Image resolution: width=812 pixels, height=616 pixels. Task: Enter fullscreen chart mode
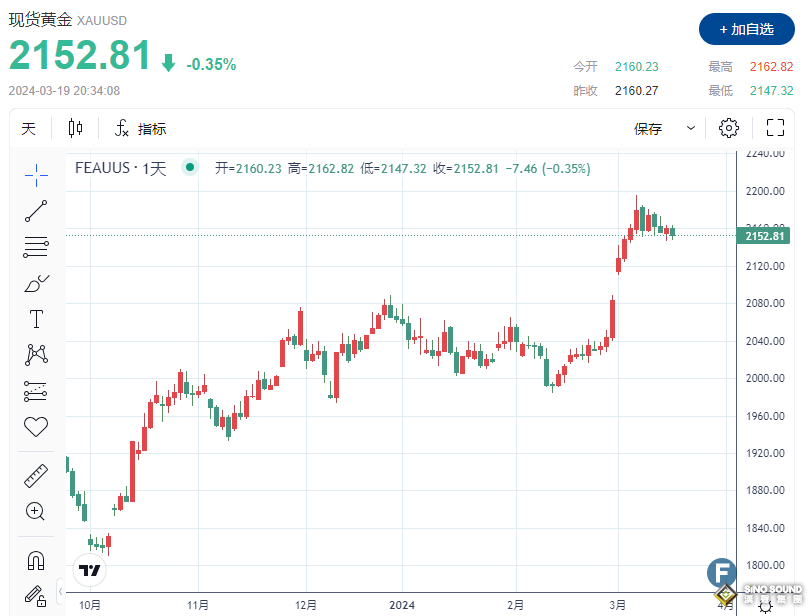coord(775,128)
